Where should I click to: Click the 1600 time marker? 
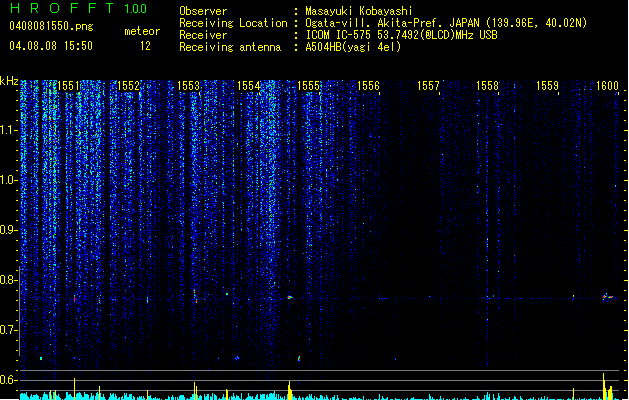(607, 86)
